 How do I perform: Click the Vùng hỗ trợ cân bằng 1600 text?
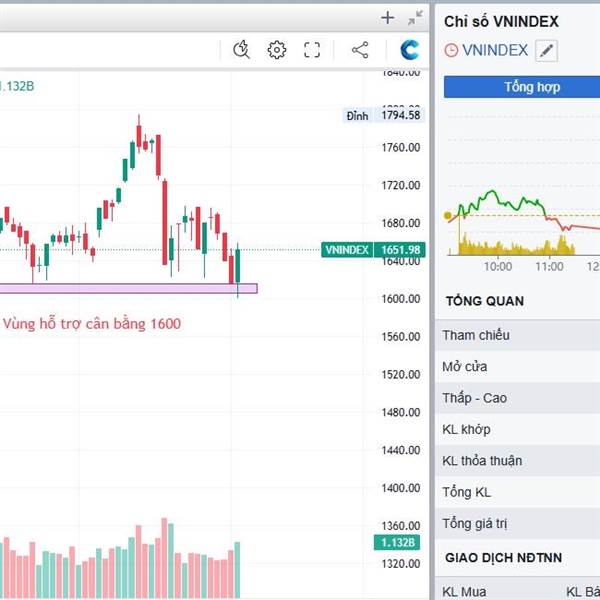coord(92,324)
